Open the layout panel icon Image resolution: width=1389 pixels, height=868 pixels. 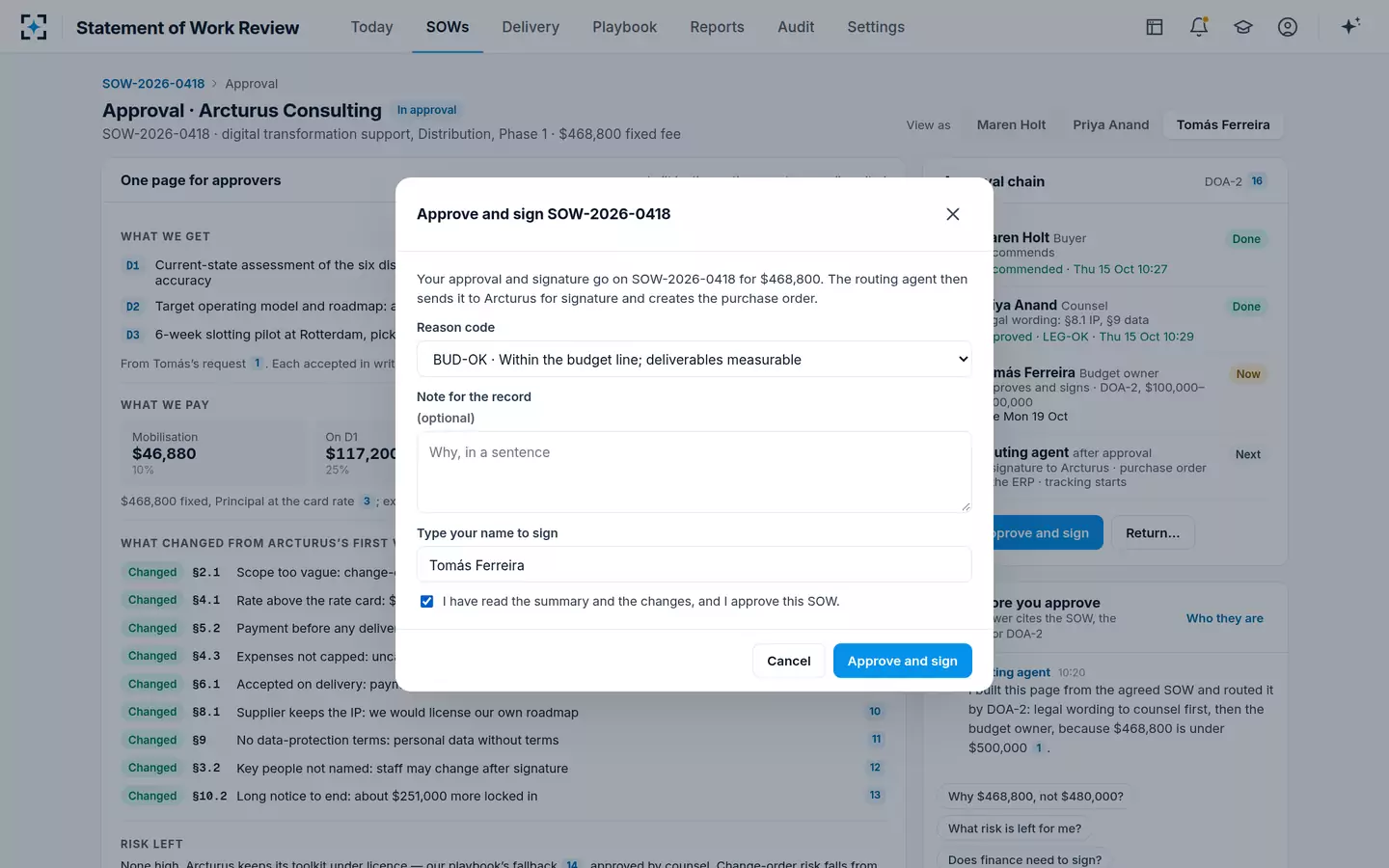point(1155,27)
